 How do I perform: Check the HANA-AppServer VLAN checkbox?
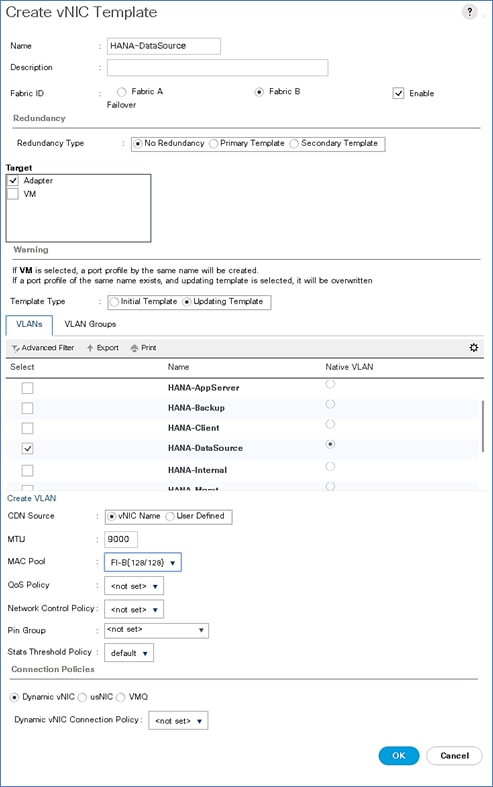click(x=28, y=388)
